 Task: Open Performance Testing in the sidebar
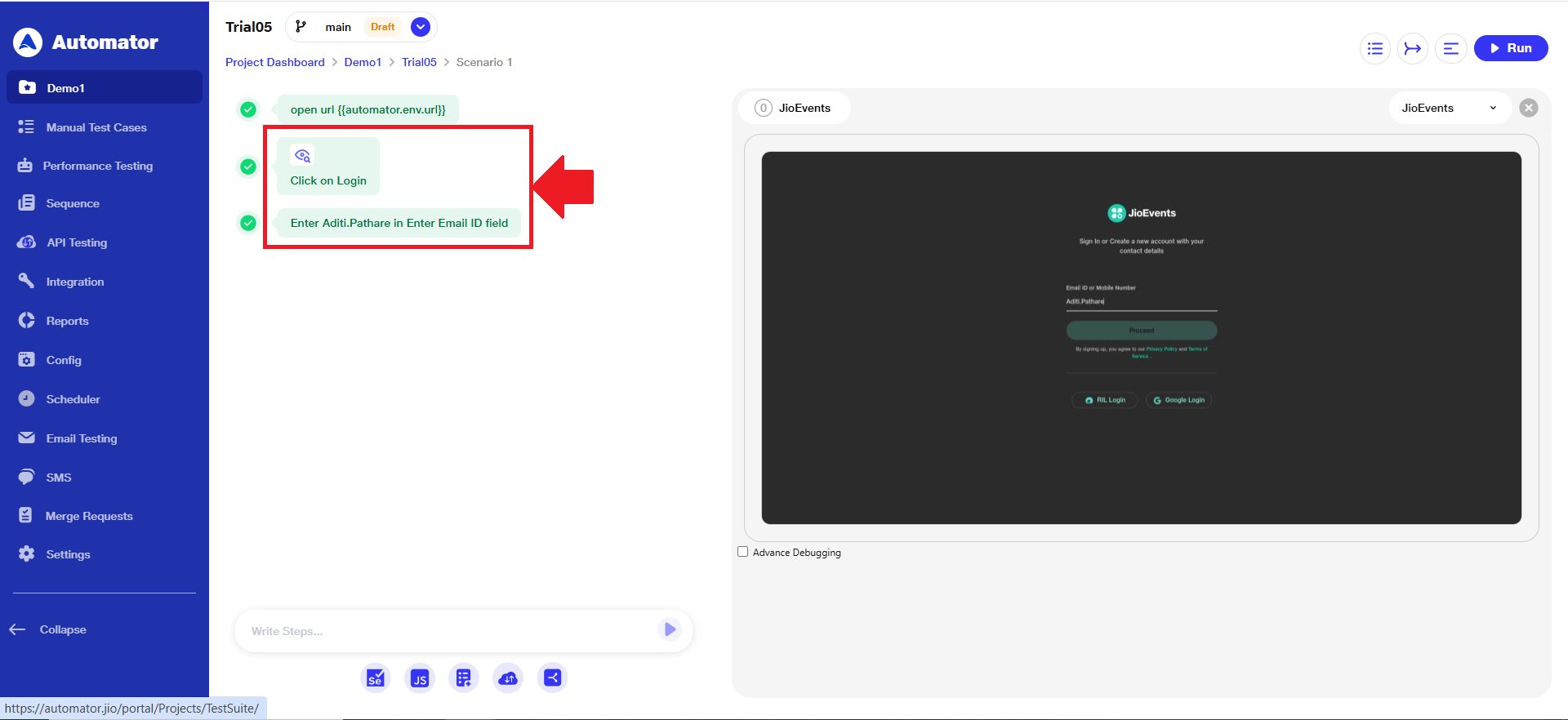coord(97,166)
